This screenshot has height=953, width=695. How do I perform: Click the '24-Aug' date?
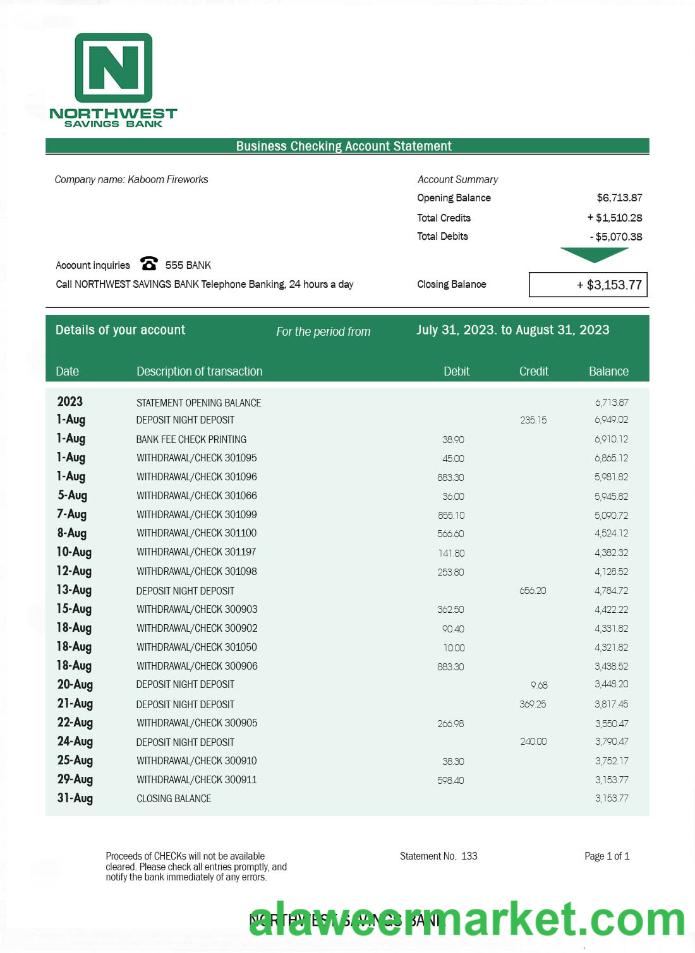(75, 741)
